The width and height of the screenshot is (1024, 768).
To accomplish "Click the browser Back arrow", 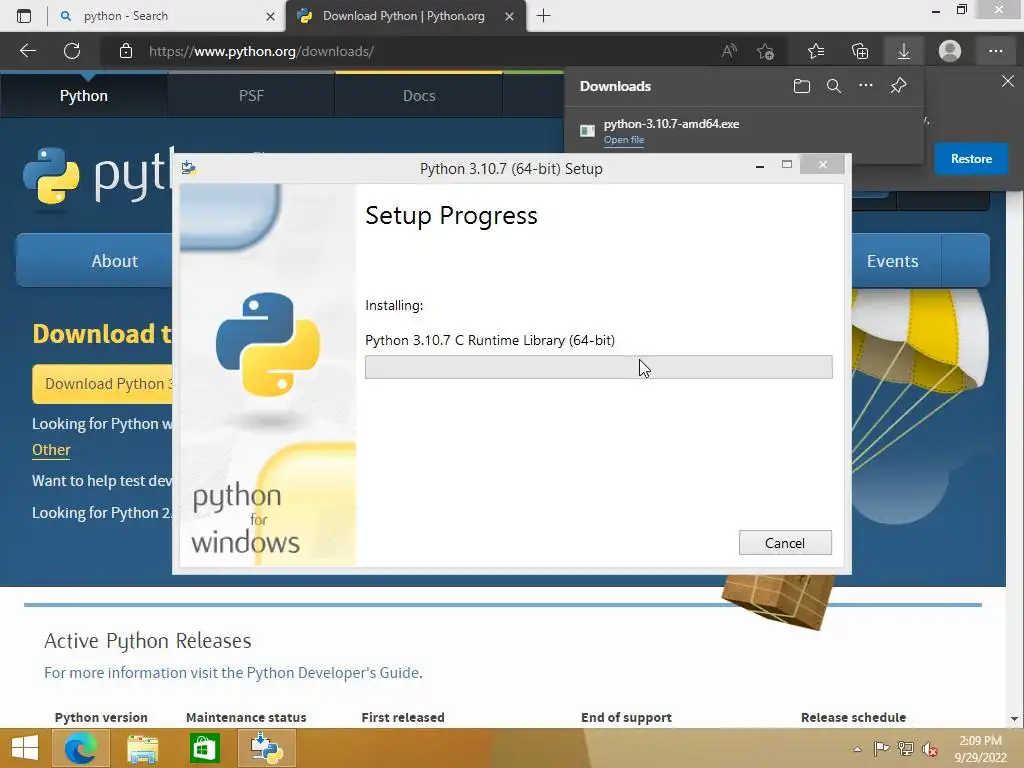I will (28, 51).
